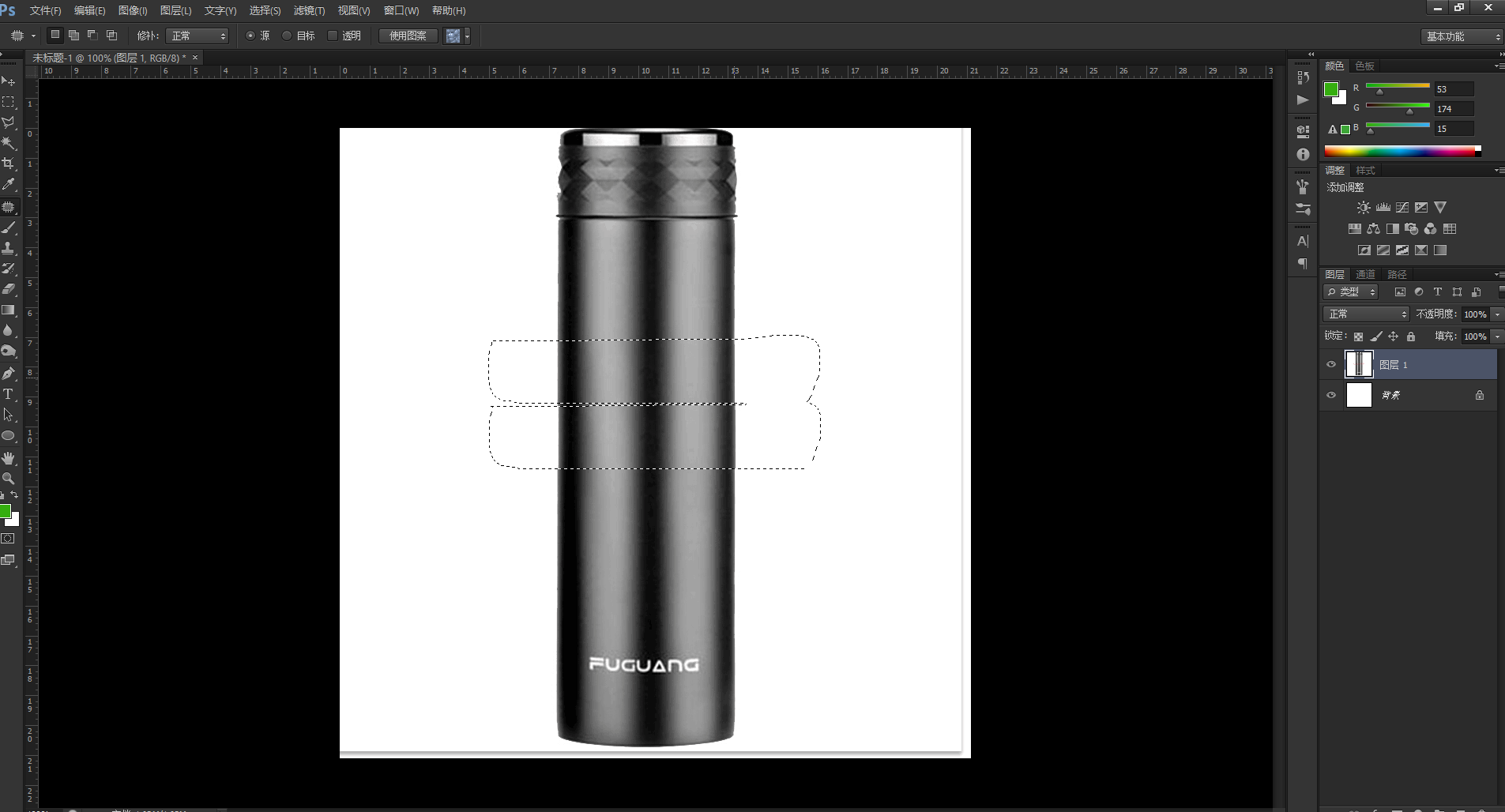Select the Polygonal Lasso tool
The width and height of the screenshot is (1505, 812).
tap(9, 122)
